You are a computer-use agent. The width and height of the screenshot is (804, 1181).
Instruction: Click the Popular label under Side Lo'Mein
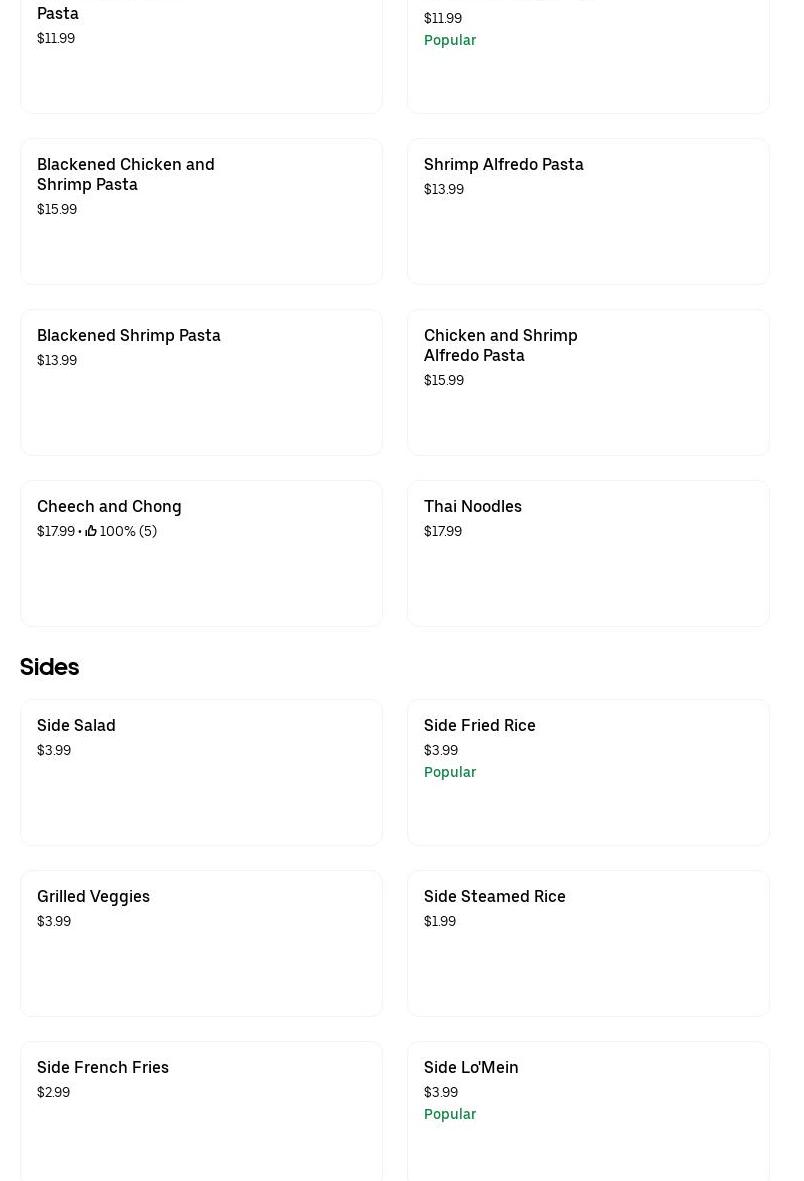[x=450, y=1114]
